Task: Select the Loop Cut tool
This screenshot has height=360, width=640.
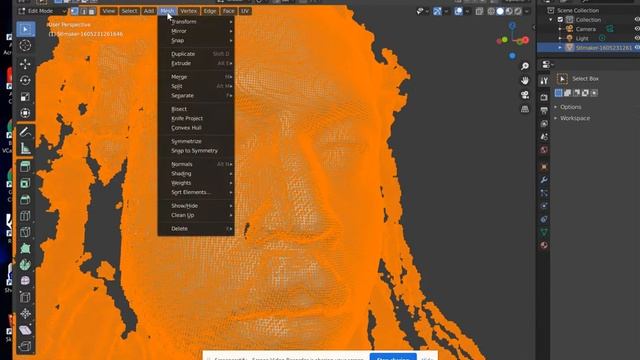Action: [x=25, y=216]
